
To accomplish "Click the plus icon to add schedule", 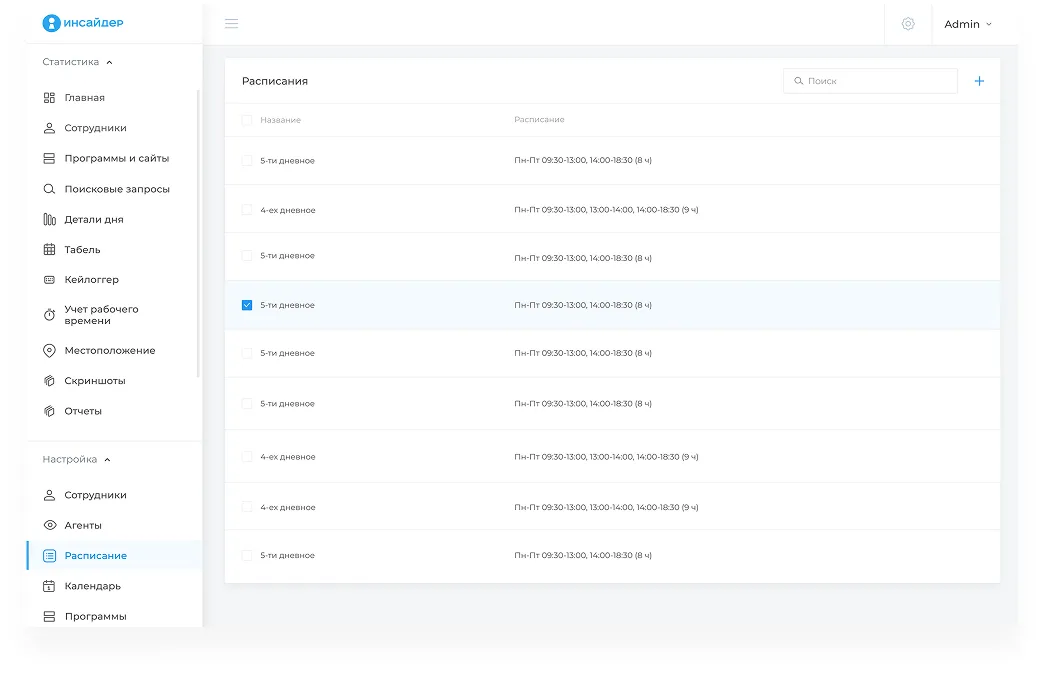I will pyautogui.click(x=979, y=81).
